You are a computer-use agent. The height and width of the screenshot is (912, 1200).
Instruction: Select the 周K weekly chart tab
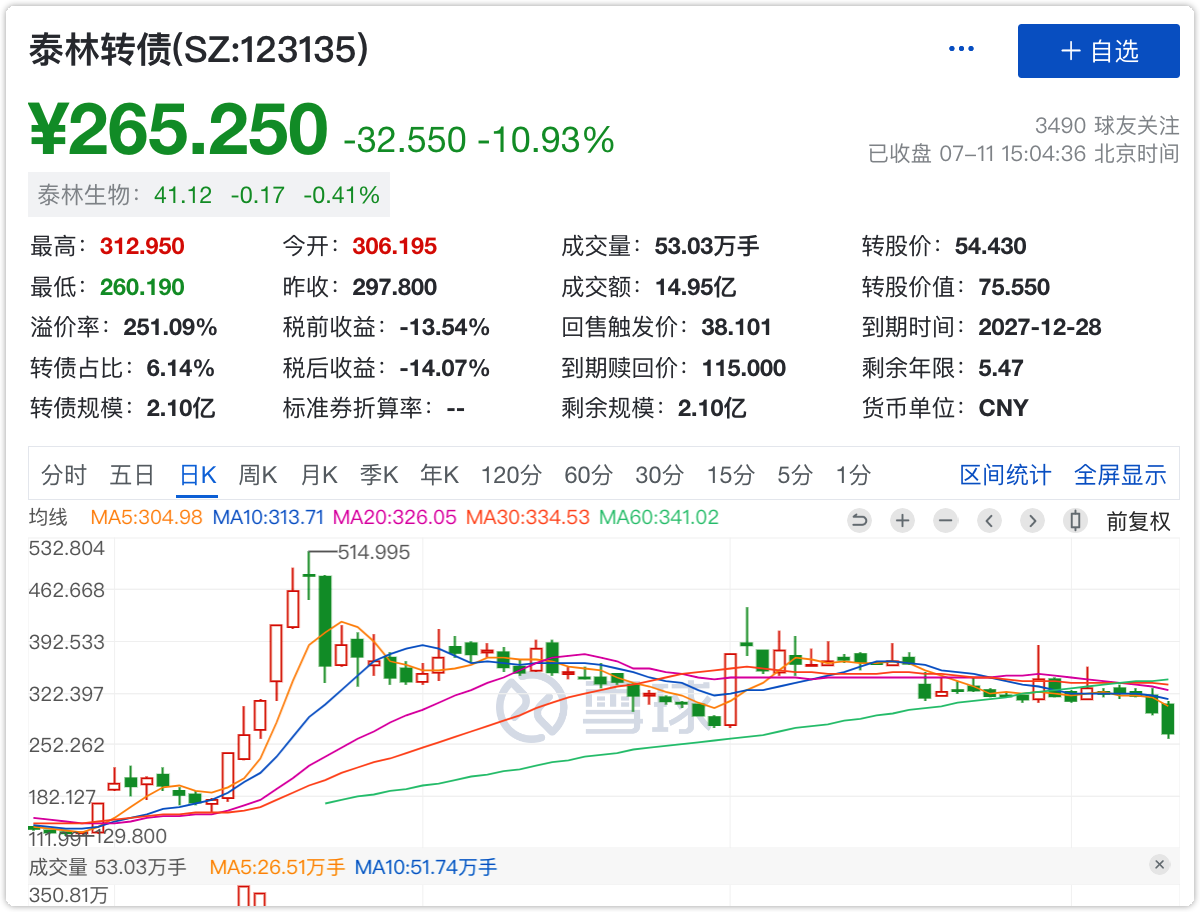click(257, 475)
